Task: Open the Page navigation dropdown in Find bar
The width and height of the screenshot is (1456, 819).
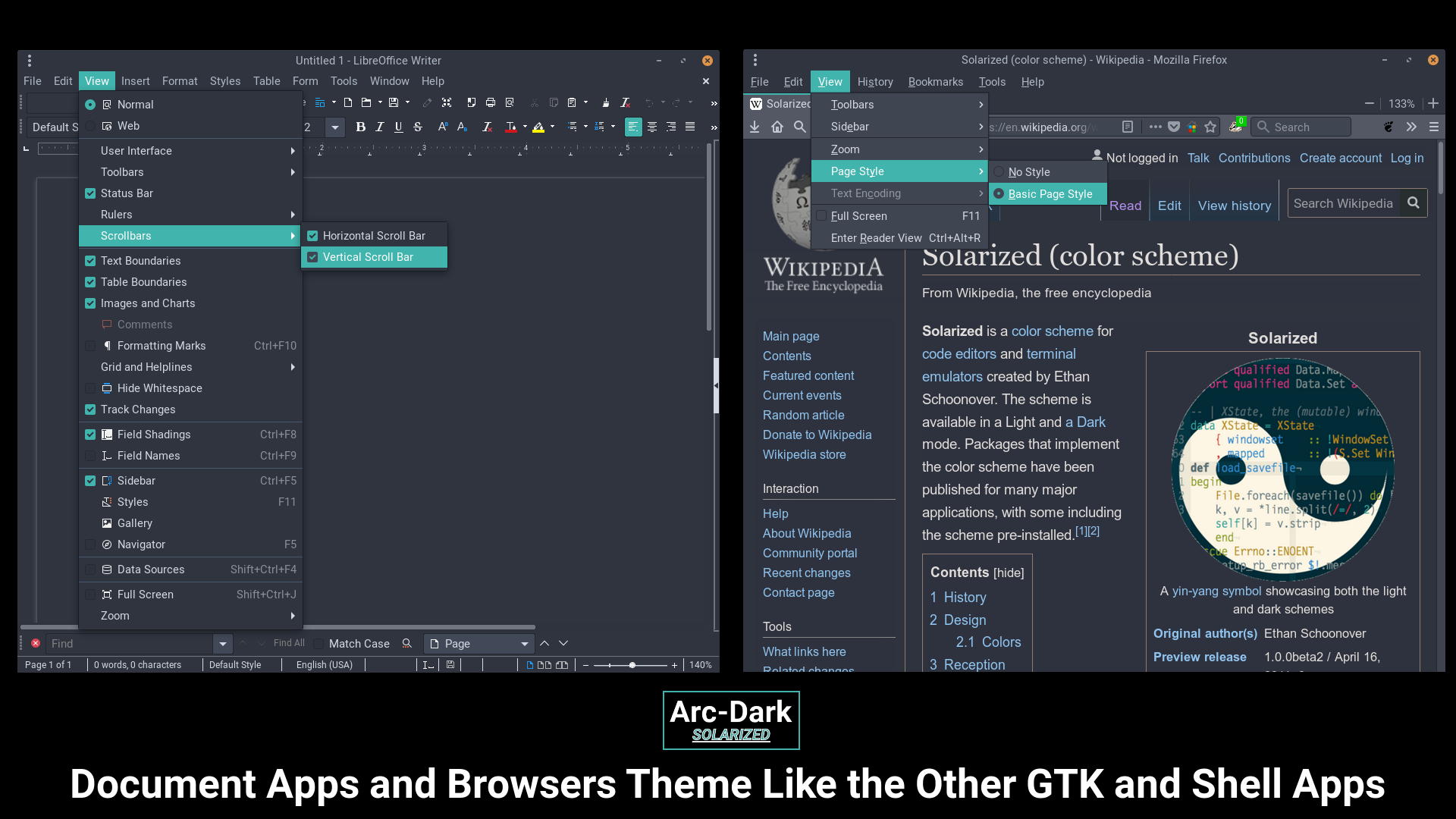Action: tap(525, 644)
